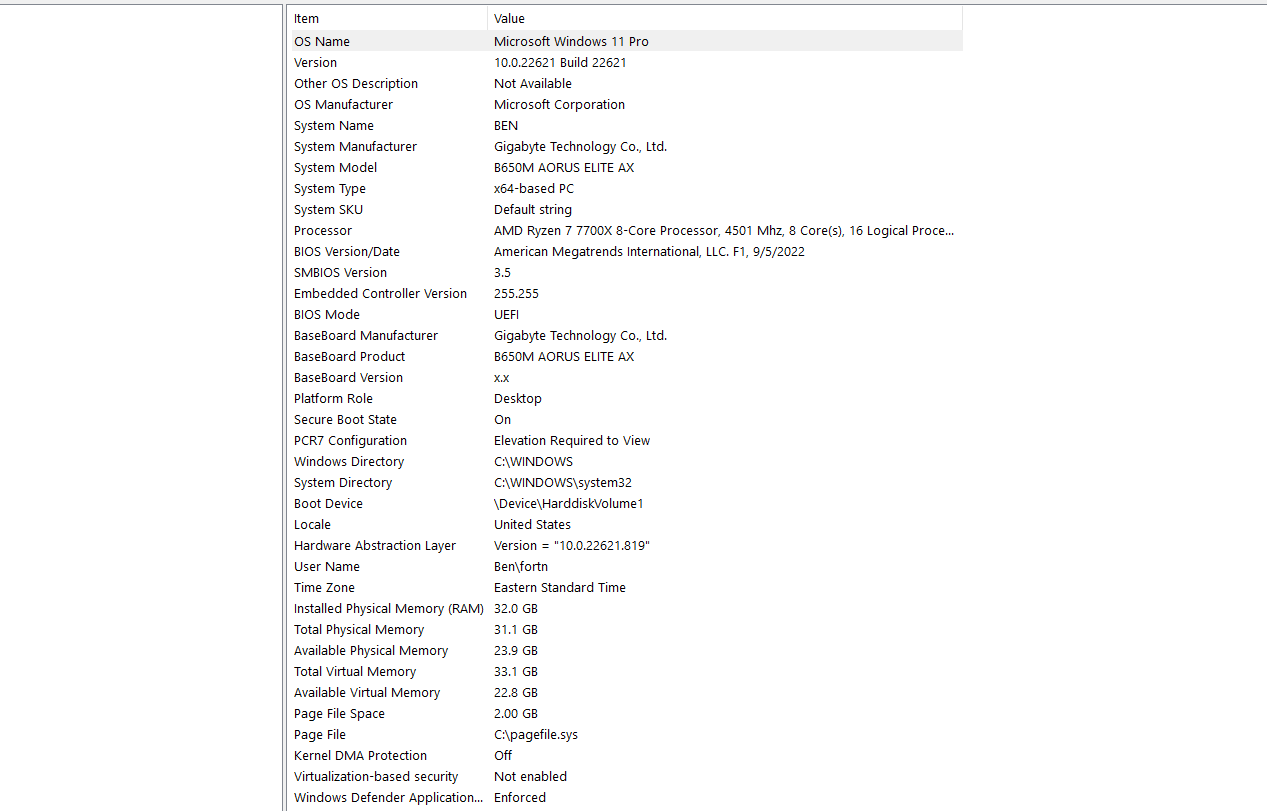Select the Windows Directory row
This screenshot has height=811, width=1267.
click(626, 461)
